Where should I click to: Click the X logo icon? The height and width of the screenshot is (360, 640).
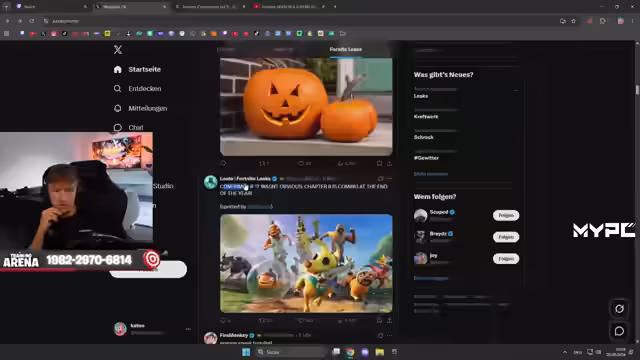(x=118, y=49)
